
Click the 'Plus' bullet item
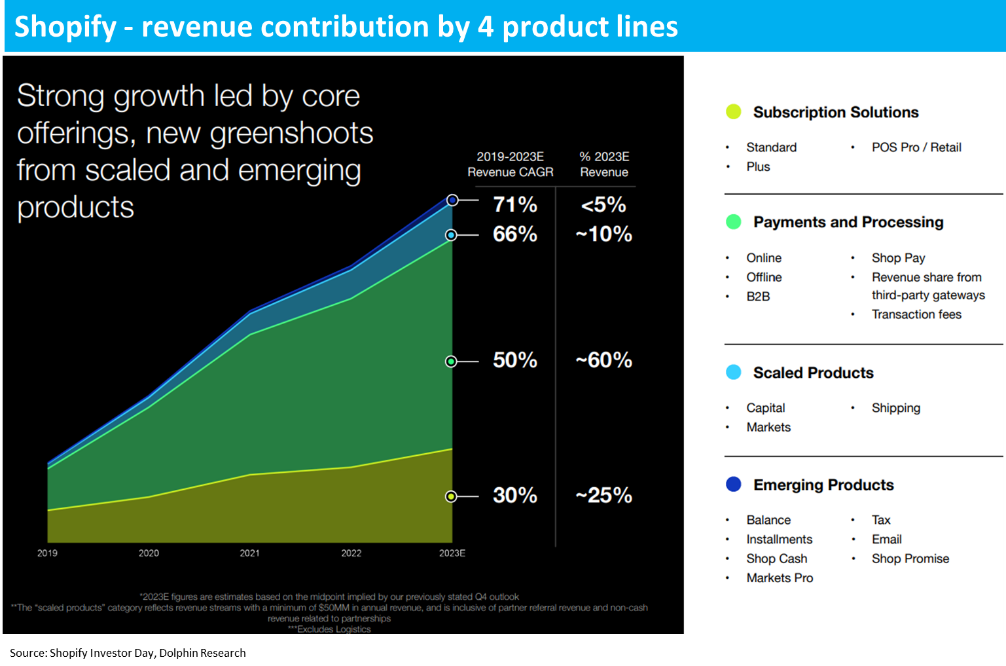[x=758, y=167]
